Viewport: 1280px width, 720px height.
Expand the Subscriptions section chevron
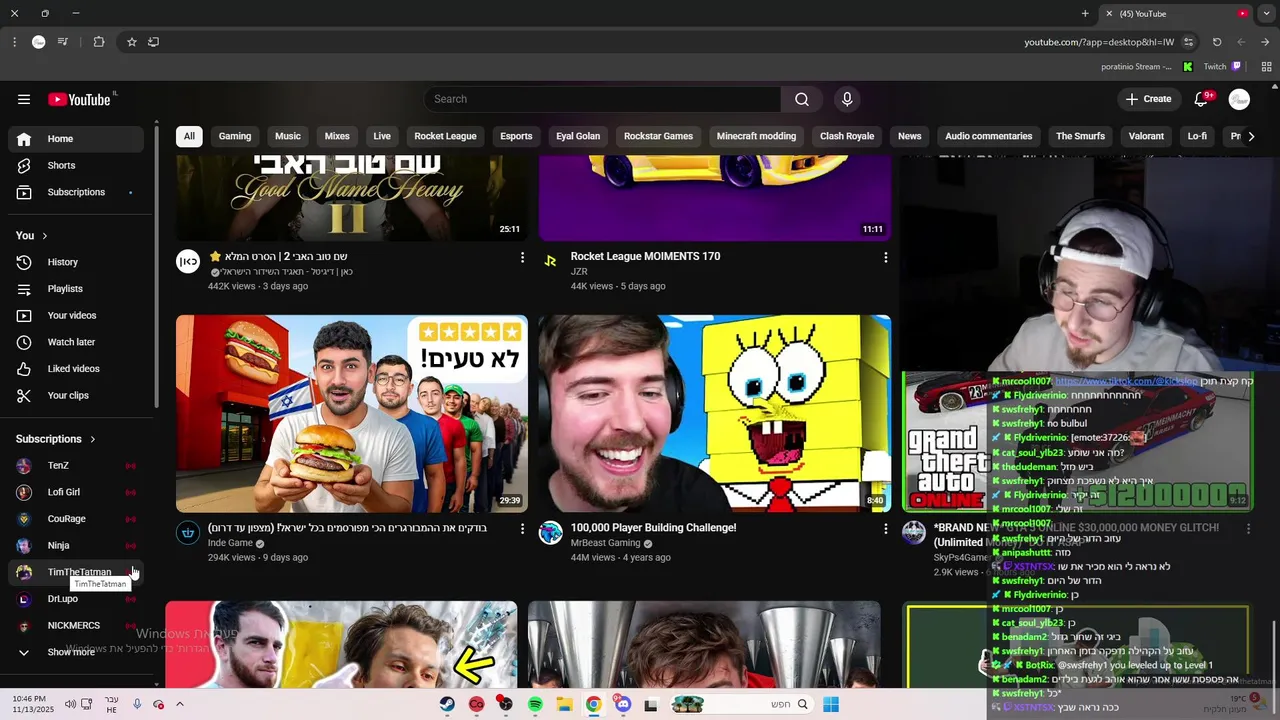93,439
